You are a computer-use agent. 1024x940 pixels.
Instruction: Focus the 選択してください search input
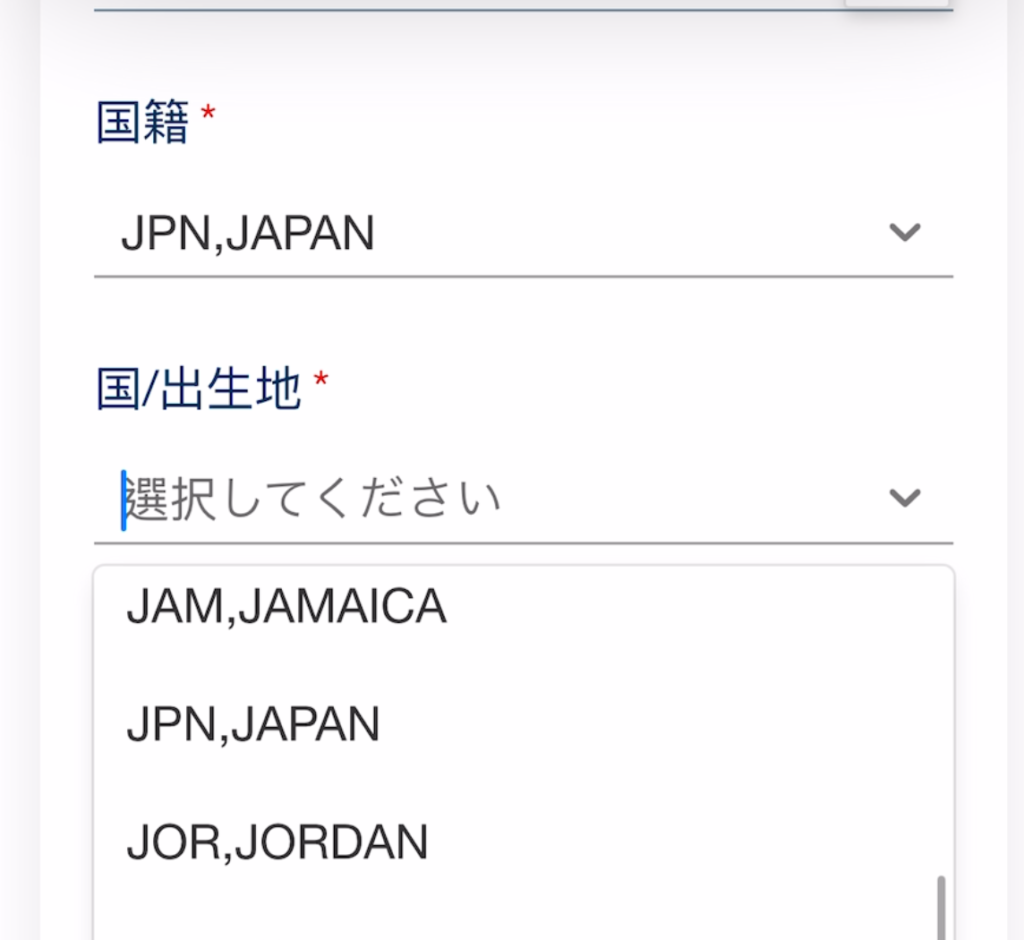400,498
